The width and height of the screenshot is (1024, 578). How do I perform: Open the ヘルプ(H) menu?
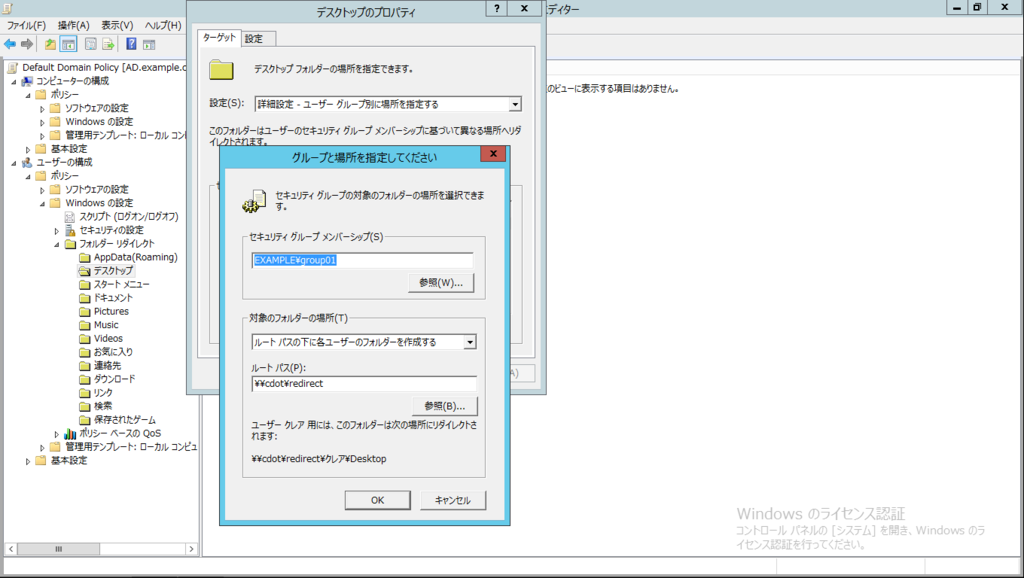[x=163, y=25]
